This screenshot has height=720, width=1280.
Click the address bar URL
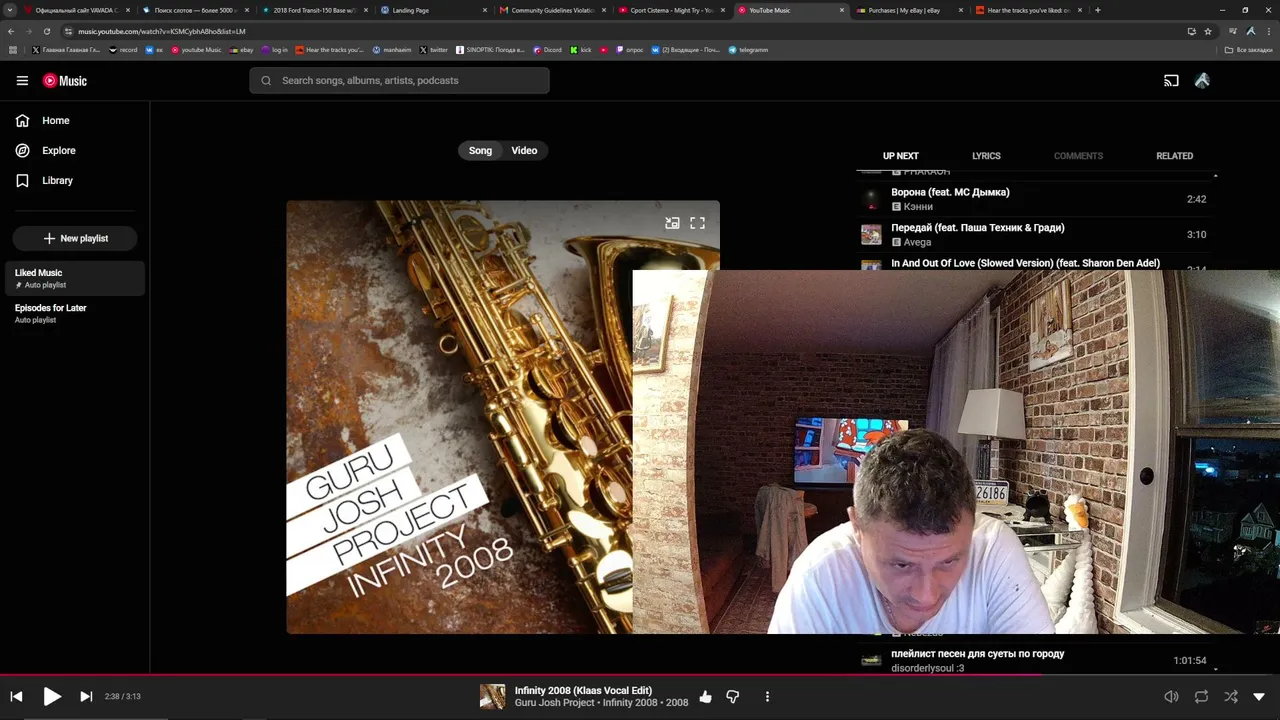162,31
